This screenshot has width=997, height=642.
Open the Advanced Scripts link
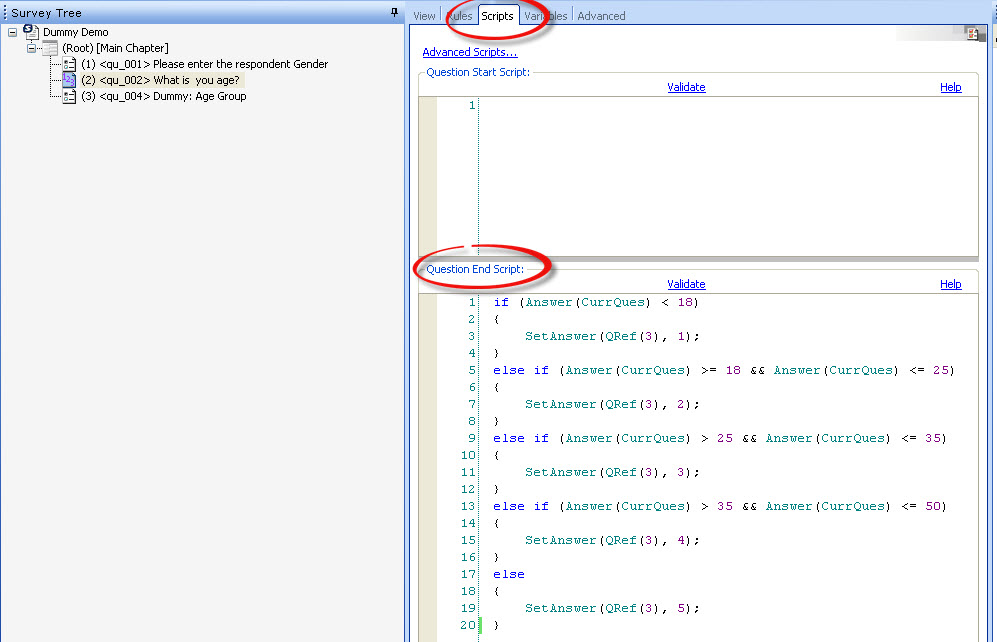[470, 52]
